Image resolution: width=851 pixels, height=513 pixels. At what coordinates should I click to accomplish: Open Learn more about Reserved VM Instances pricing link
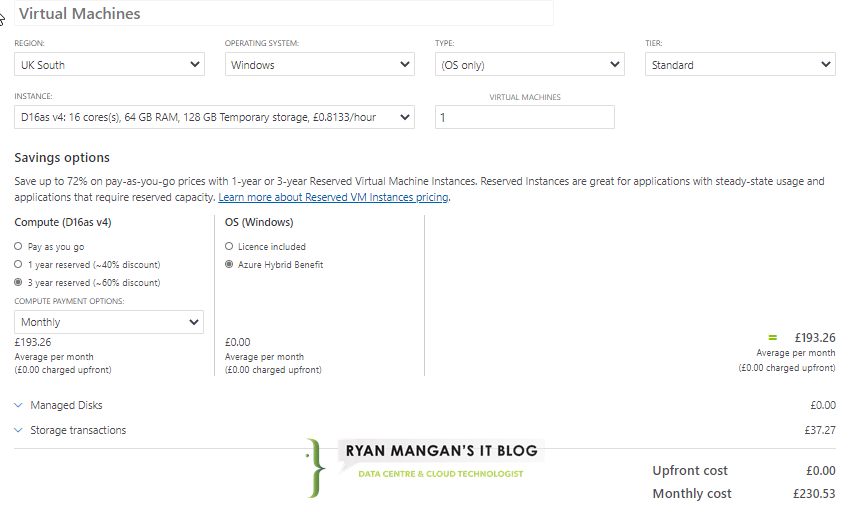tap(333, 197)
